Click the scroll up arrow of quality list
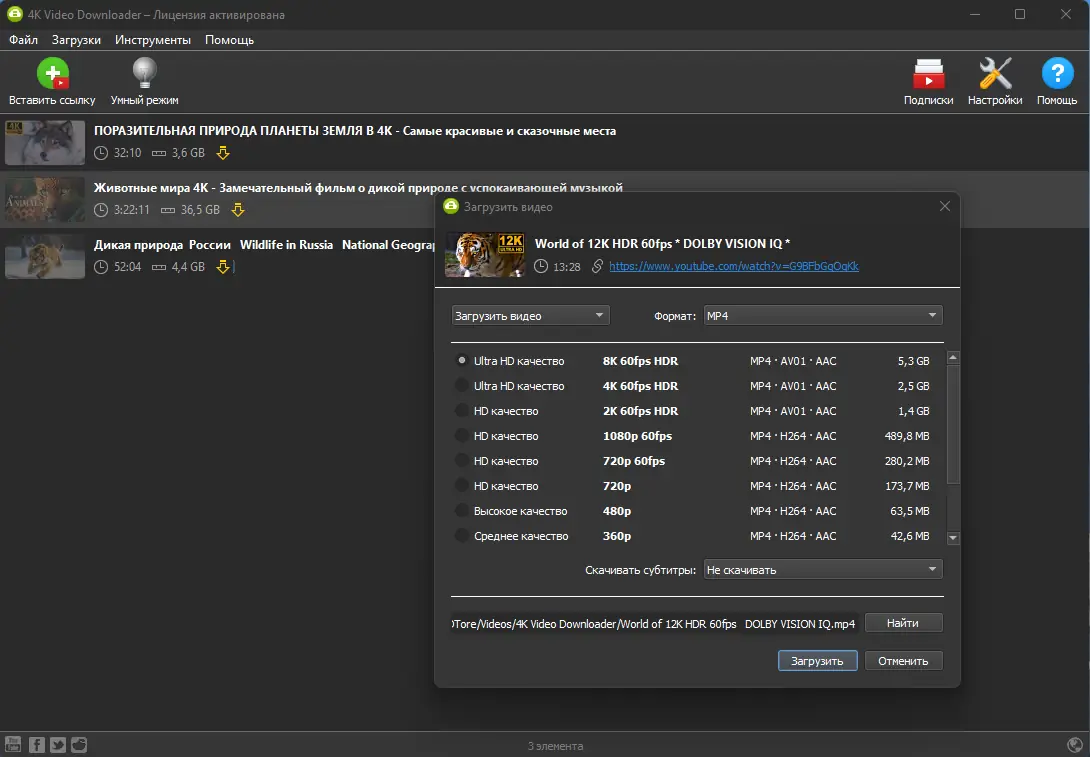Screen dimensions: 1090x757 pyautogui.click(x=953, y=357)
